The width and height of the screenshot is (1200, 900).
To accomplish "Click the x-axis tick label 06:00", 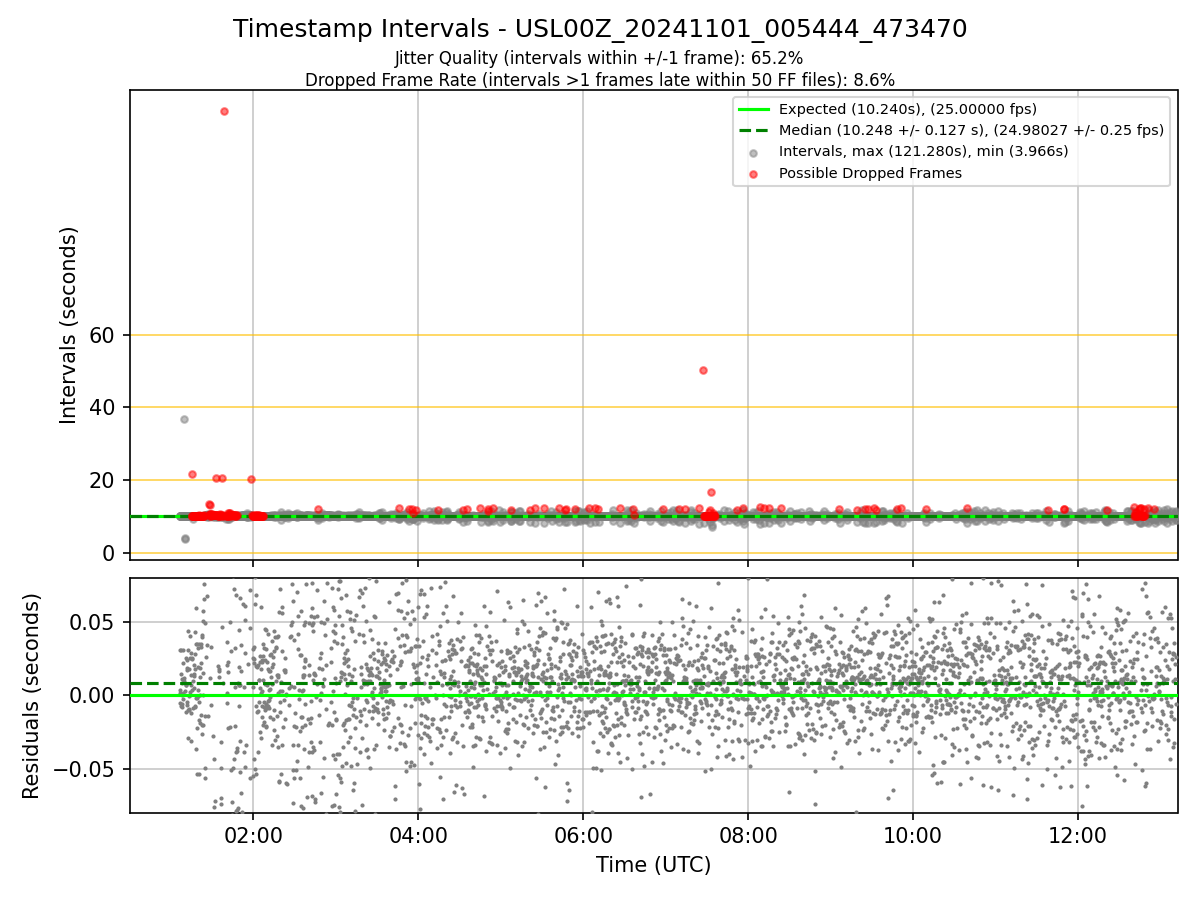I will (583, 834).
